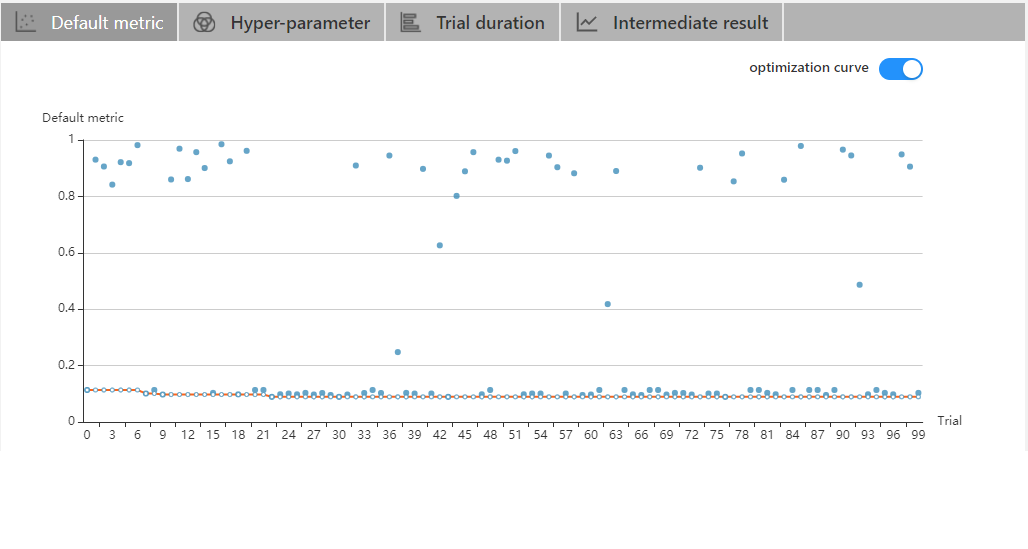The width and height of the screenshot is (1028, 549).
Task: Select the Default metric tab
Action: pyautogui.click(x=107, y=22)
